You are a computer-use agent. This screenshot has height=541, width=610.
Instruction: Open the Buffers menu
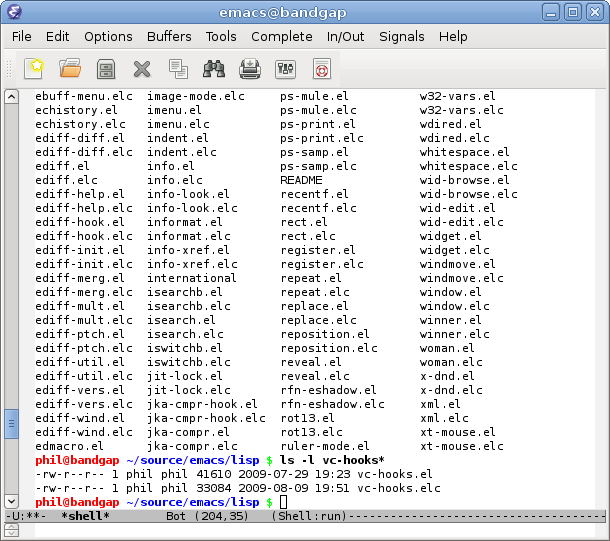click(x=169, y=37)
